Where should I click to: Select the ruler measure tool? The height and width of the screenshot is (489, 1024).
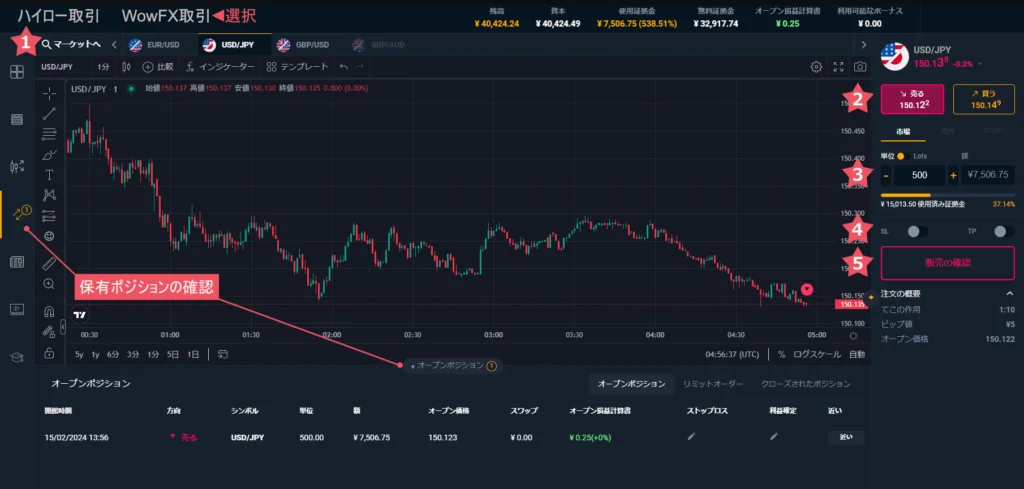49,263
